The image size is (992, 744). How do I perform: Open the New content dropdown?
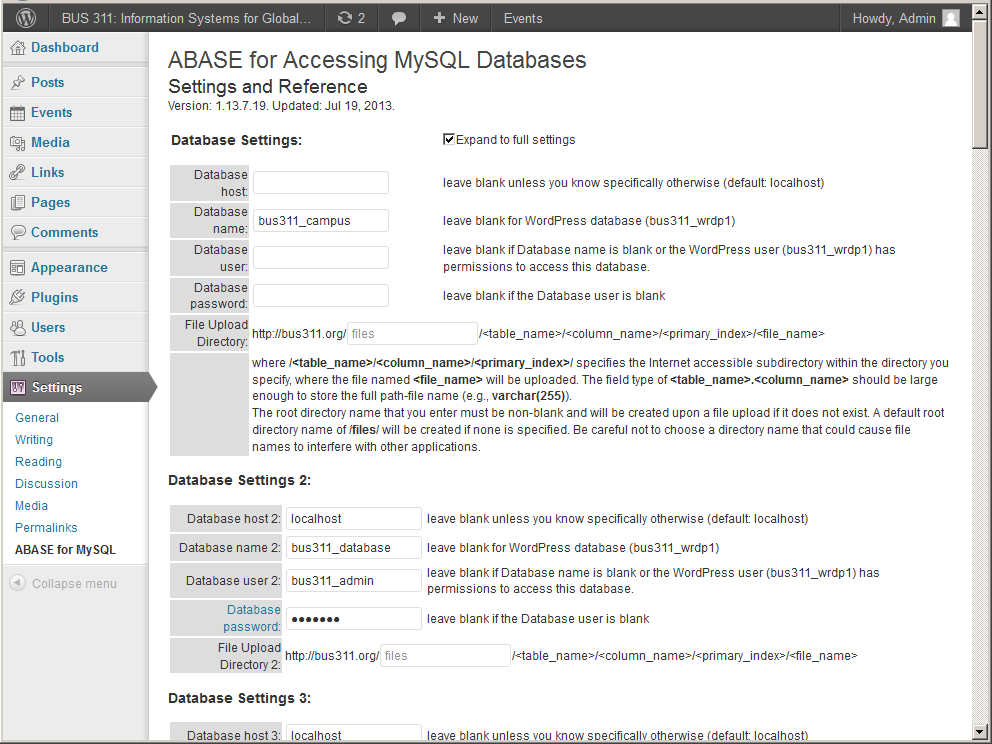tap(456, 18)
